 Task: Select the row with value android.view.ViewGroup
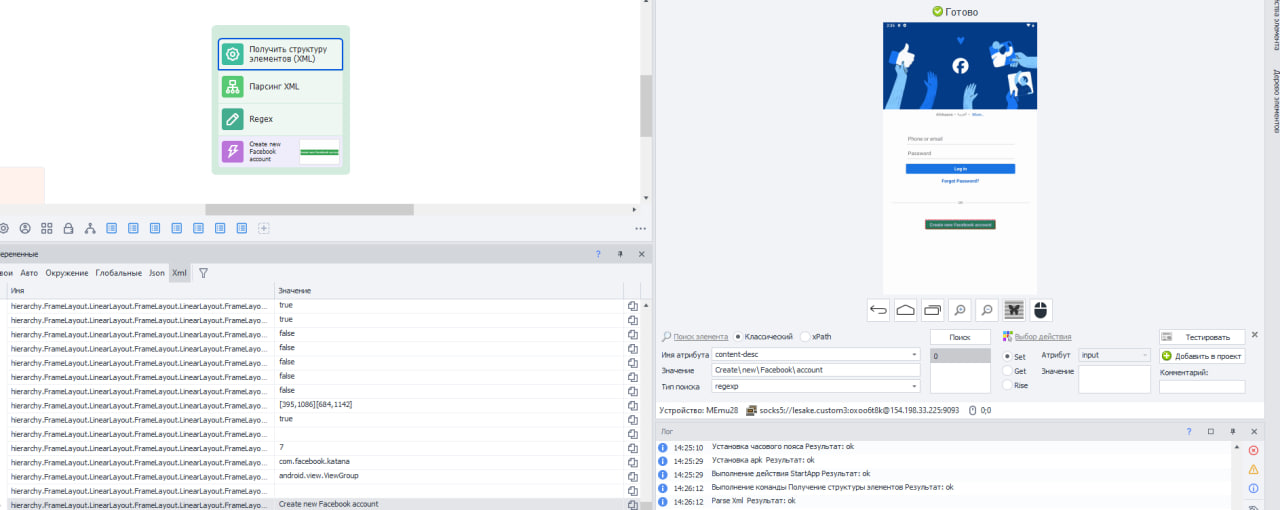[x=320, y=476]
